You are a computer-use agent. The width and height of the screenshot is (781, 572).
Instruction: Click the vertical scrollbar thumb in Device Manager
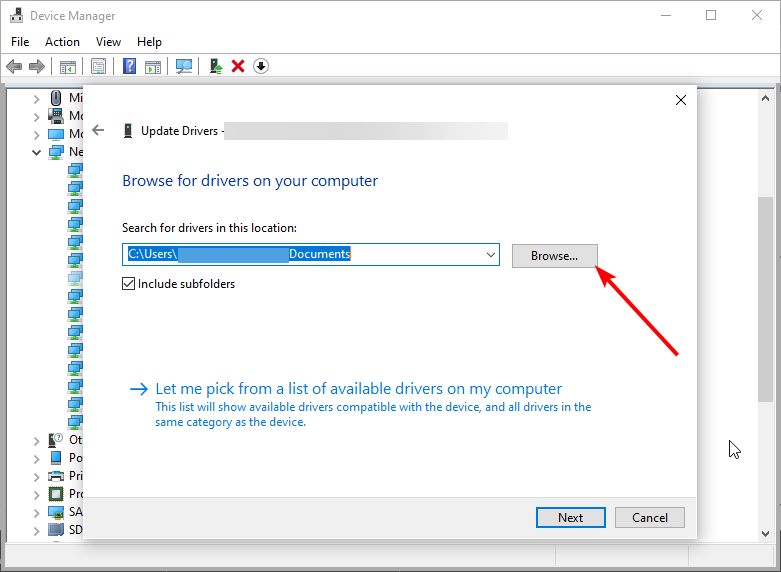click(765, 299)
